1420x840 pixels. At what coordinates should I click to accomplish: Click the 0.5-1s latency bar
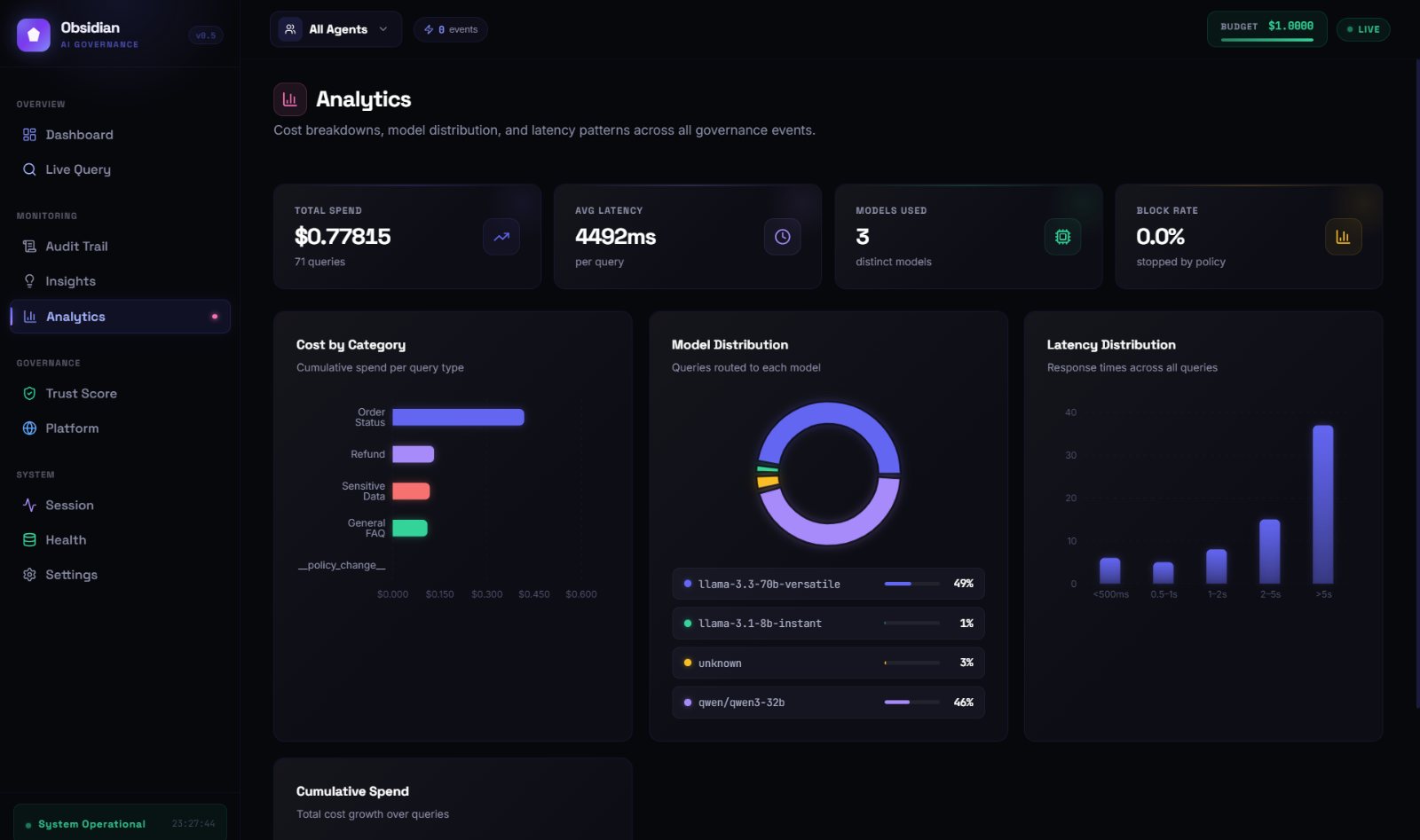point(1163,573)
